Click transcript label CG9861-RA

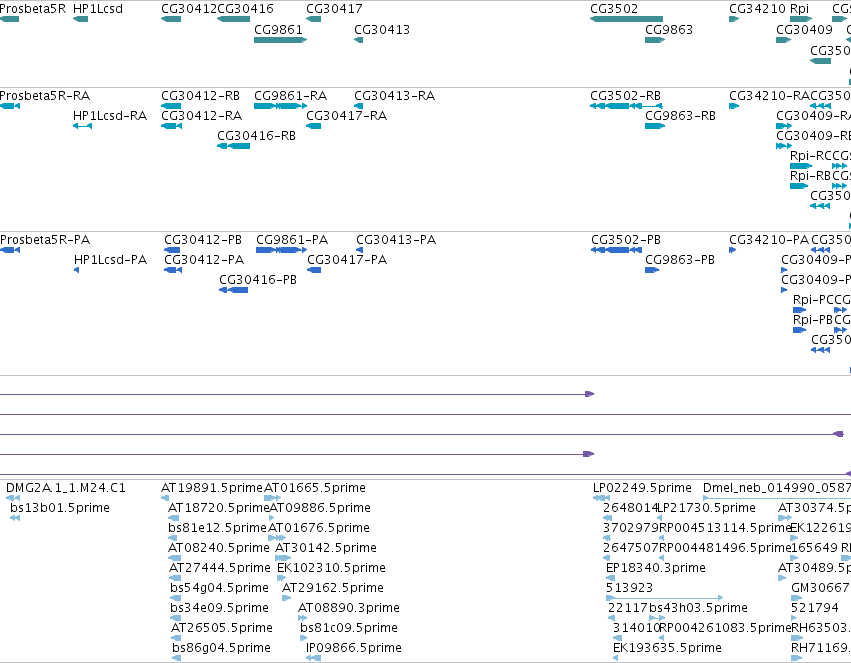point(290,95)
